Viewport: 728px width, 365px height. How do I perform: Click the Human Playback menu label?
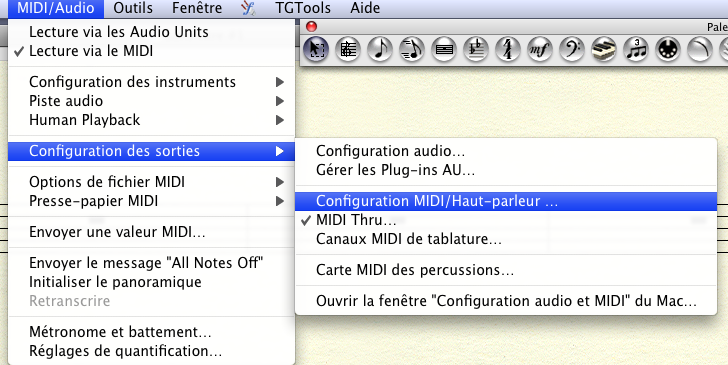[84, 120]
